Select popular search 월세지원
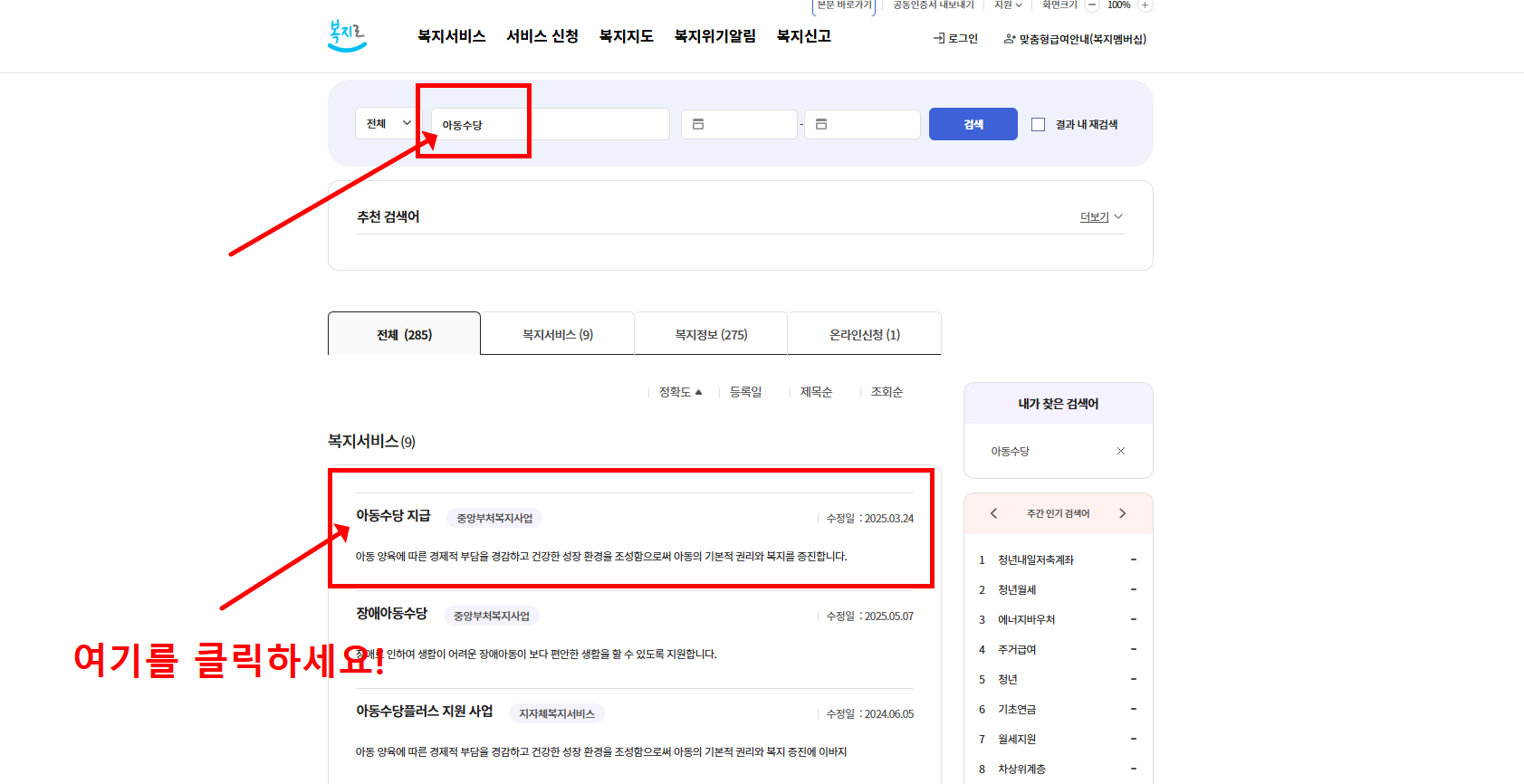 (1017, 739)
